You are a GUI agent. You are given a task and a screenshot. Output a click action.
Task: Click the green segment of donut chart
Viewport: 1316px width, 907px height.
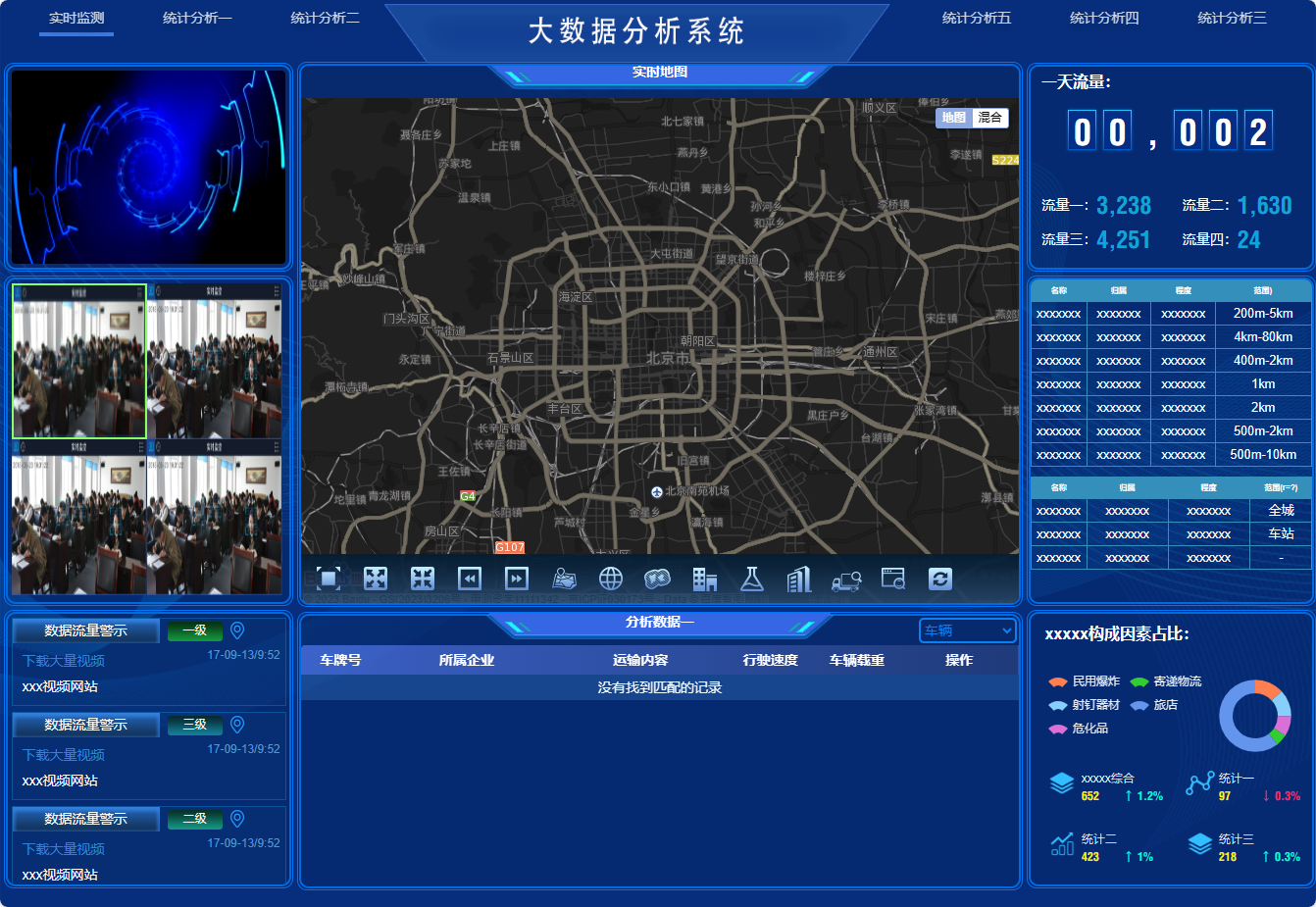[x=1275, y=735]
